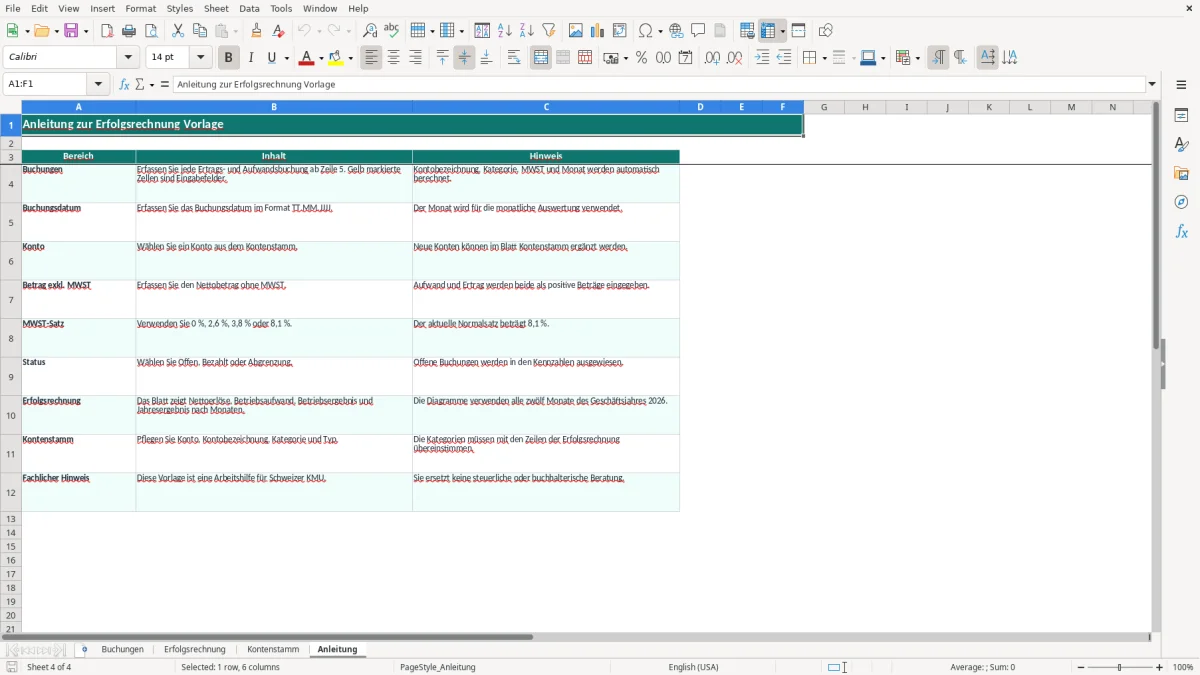Click column G header
This screenshot has height=675, width=1200.
(824, 107)
